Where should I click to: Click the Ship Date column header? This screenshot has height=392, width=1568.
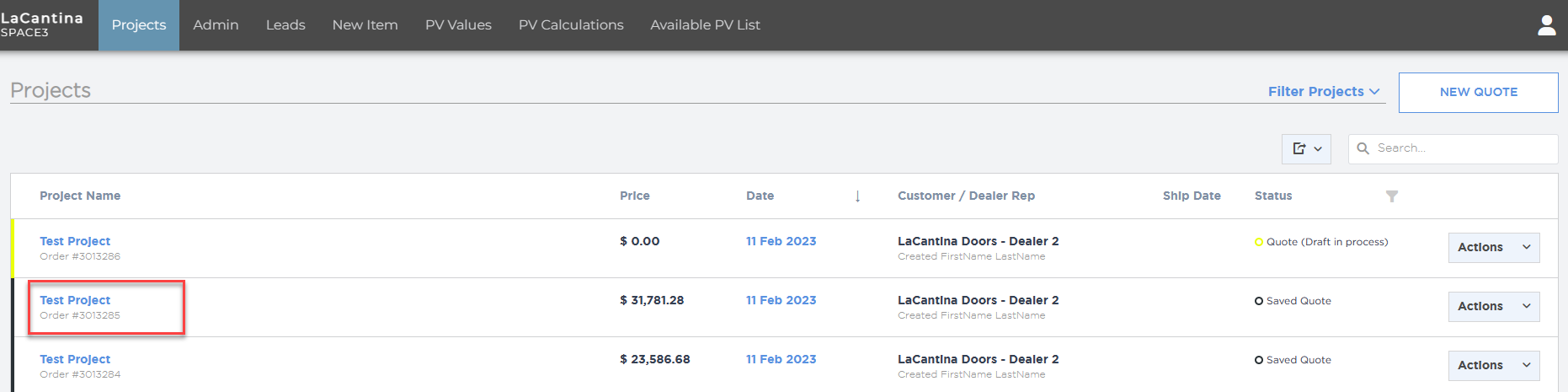click(1192, 196)
